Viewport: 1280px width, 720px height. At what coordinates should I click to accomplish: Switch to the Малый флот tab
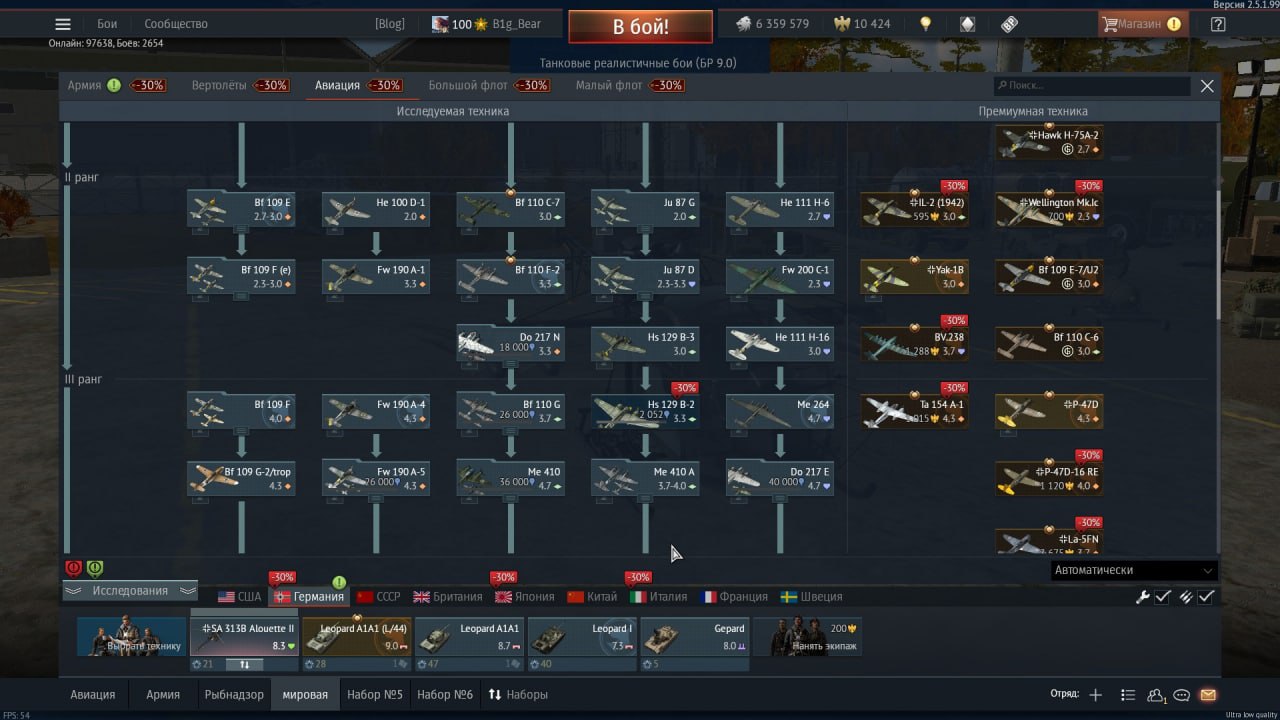pos(609,86)
